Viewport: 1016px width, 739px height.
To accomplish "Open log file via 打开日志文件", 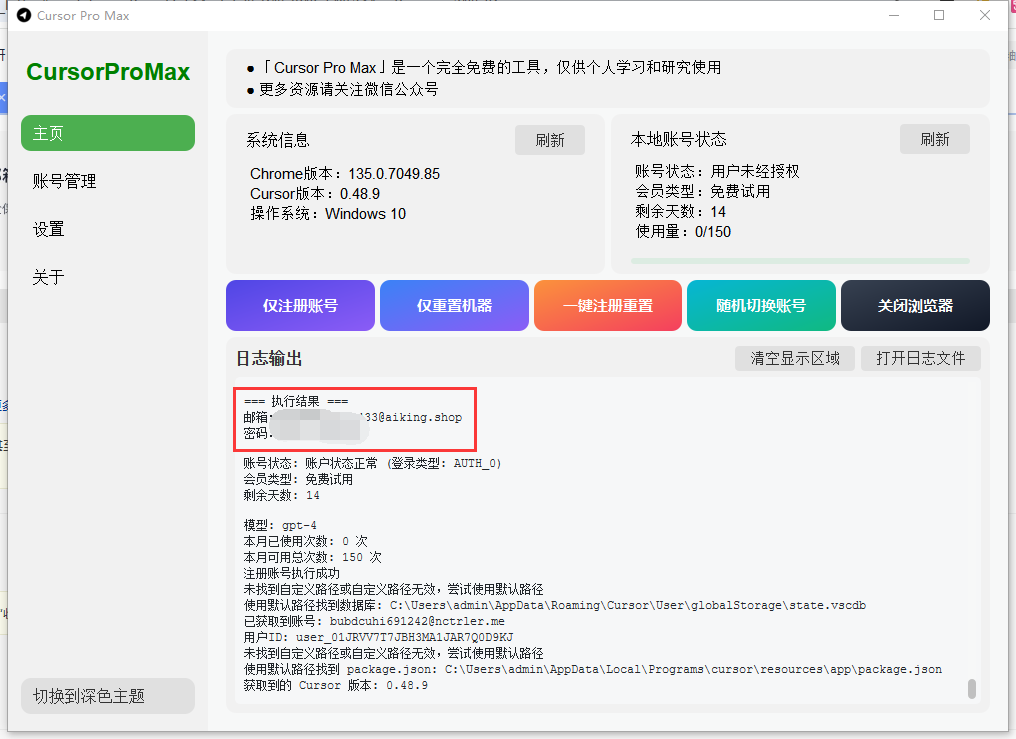I will [x=921, y=358].
